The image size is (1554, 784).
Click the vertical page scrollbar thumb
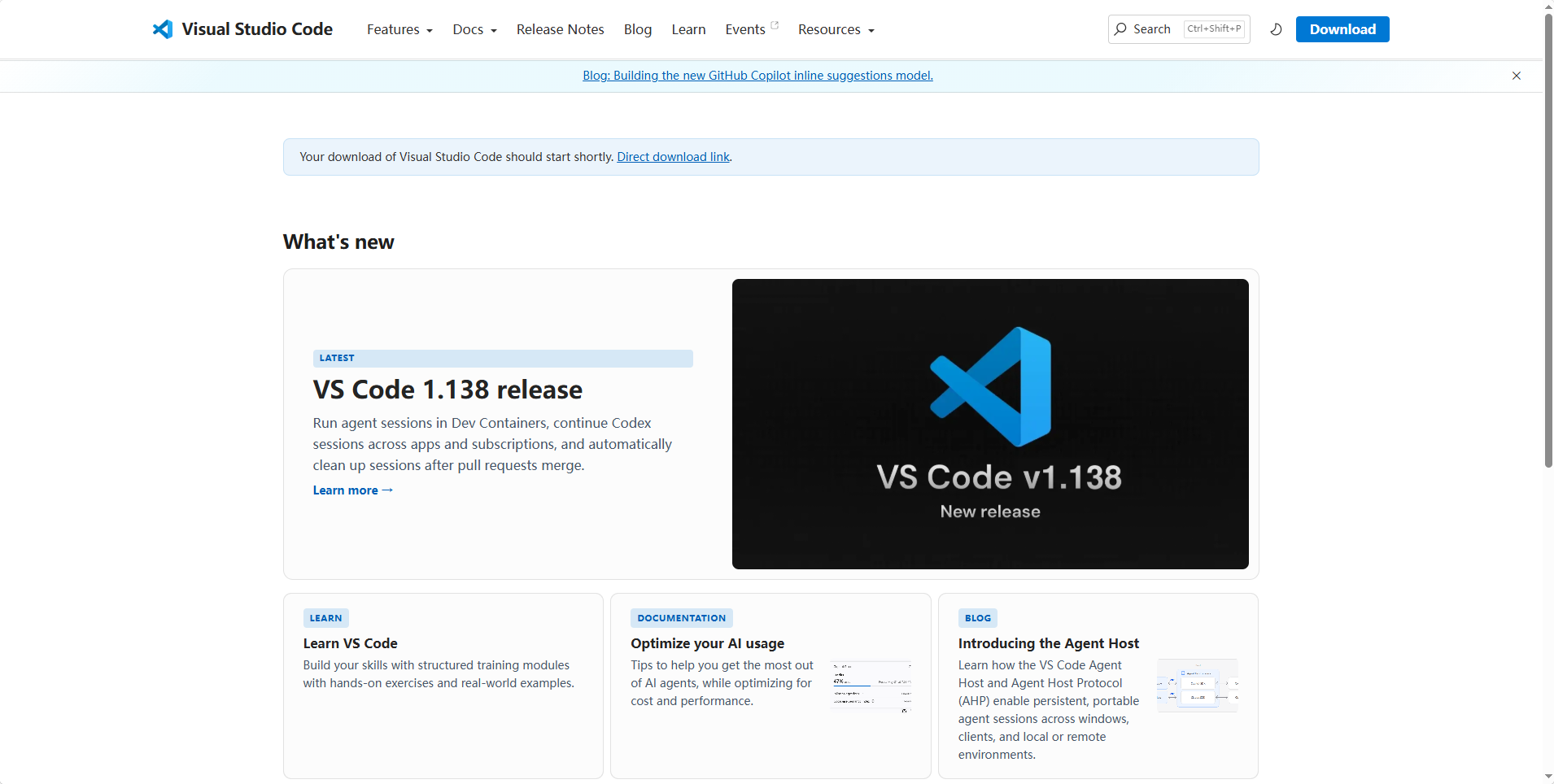click(1548, 240)
